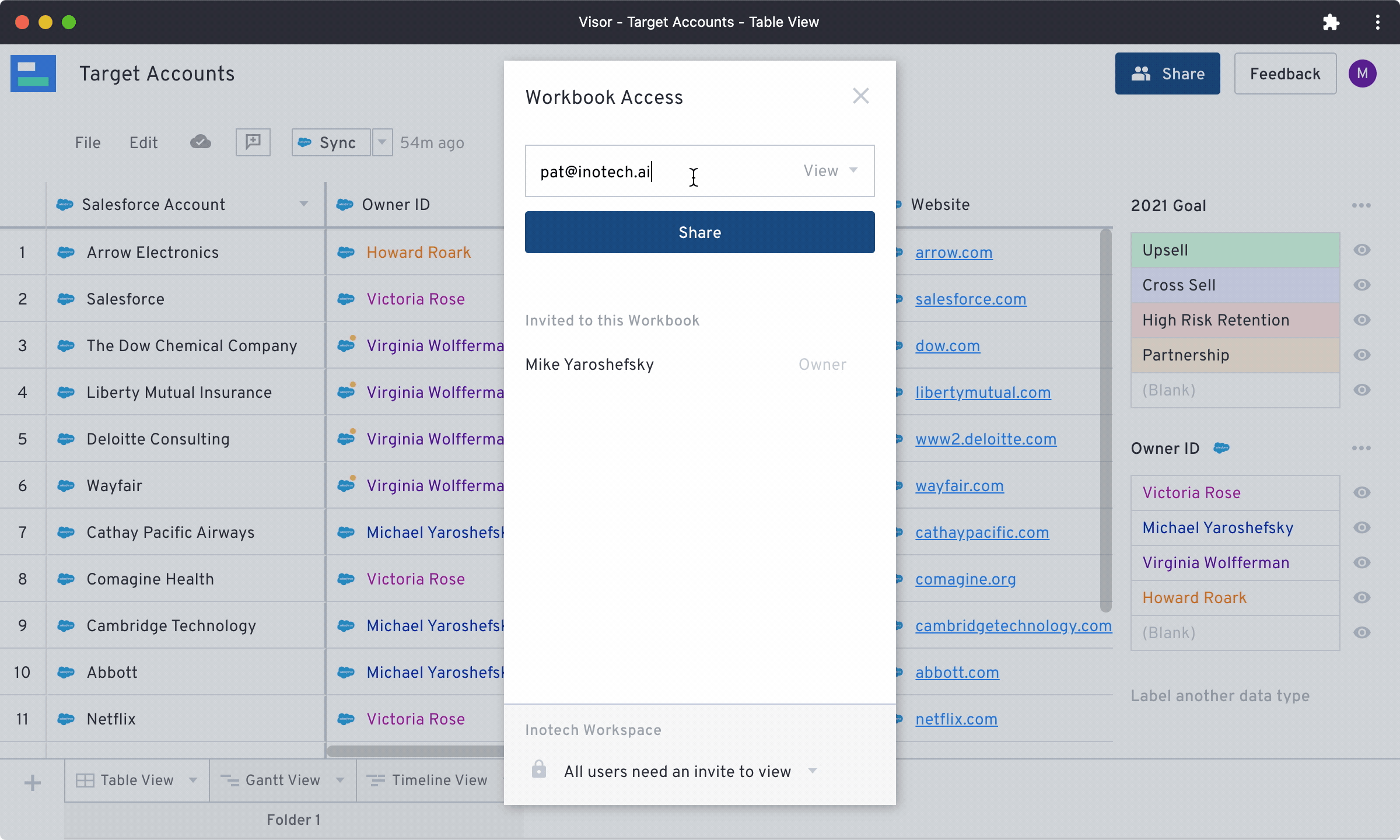Click the comment icon in the toolbar
Viewport: 1400px width, 840px height.
(x=253, y=142)
